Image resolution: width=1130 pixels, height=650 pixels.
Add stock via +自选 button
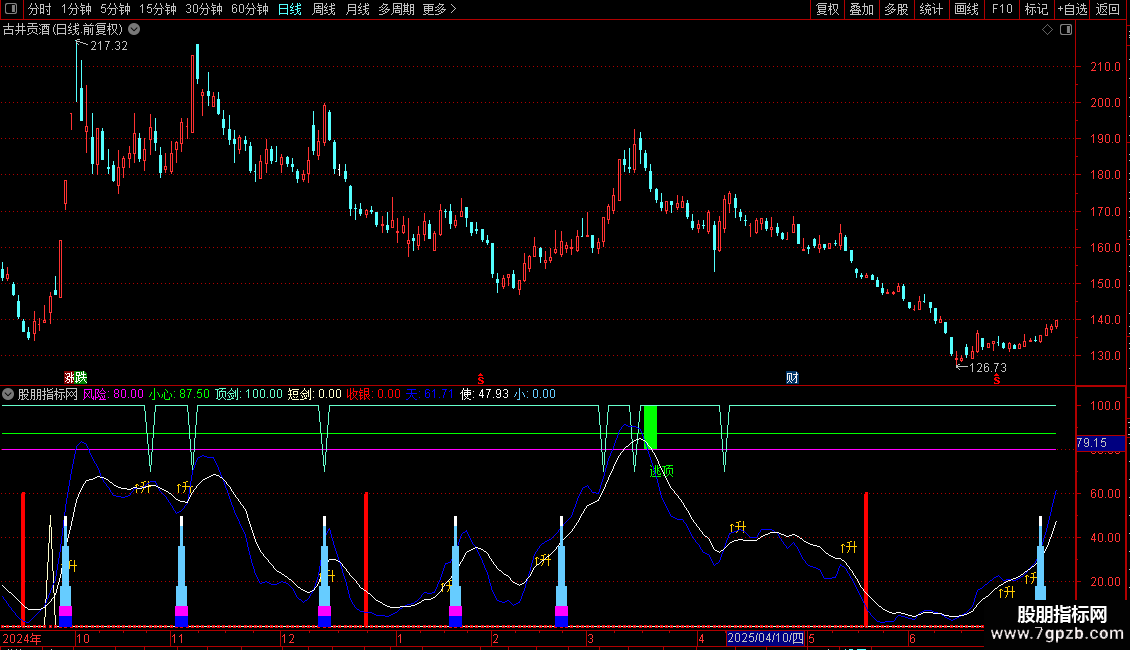pos(1071,9)
